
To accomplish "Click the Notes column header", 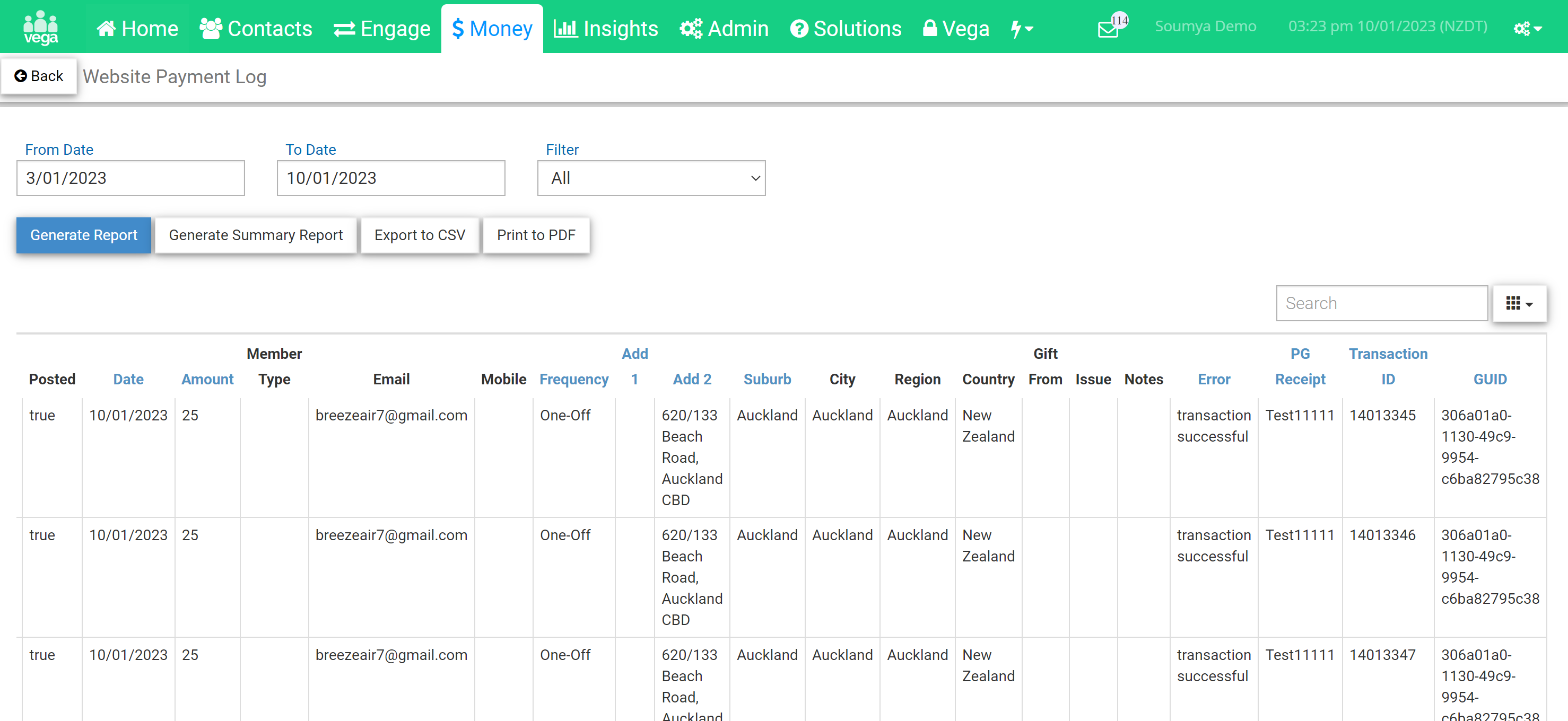I will 1143,380.
